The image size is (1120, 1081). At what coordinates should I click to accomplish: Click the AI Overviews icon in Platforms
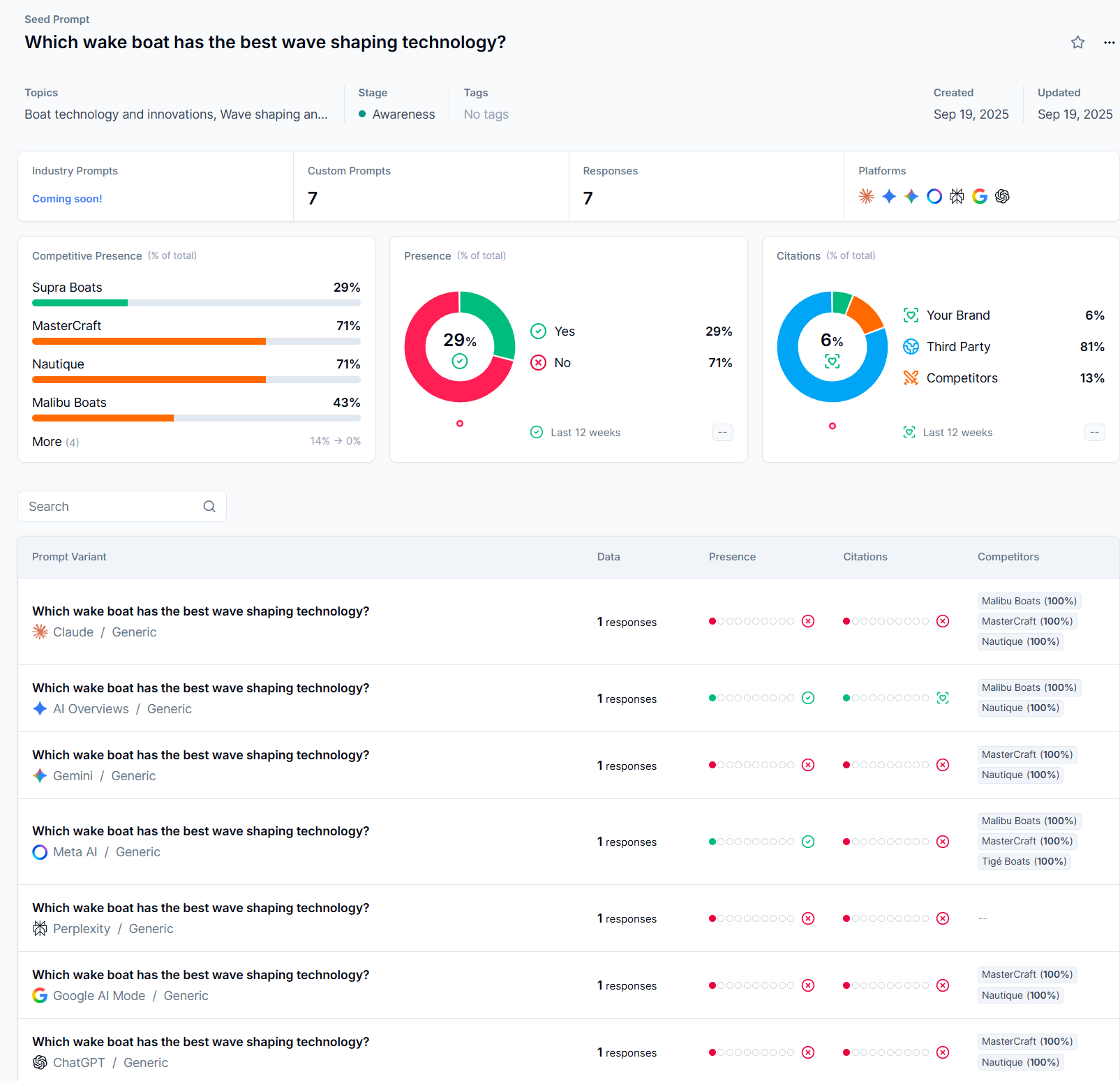(x=889, y=196)
